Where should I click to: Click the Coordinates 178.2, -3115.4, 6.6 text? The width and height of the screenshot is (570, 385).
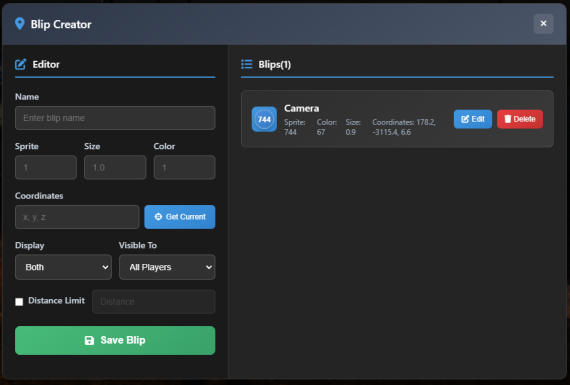pyautogui.click(x=404, y=127)
